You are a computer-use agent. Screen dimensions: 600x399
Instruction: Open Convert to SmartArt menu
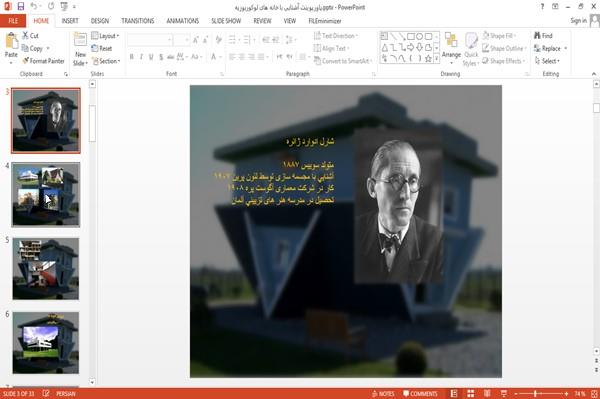click(x=343, y=61)
